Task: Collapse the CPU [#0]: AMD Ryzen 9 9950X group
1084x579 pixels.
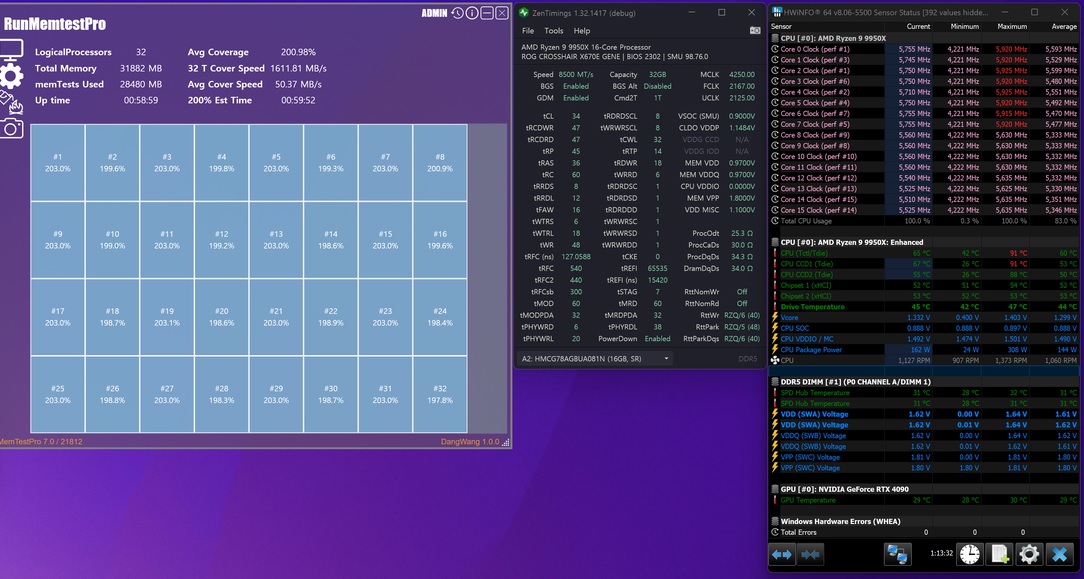Action: point(775,39)
